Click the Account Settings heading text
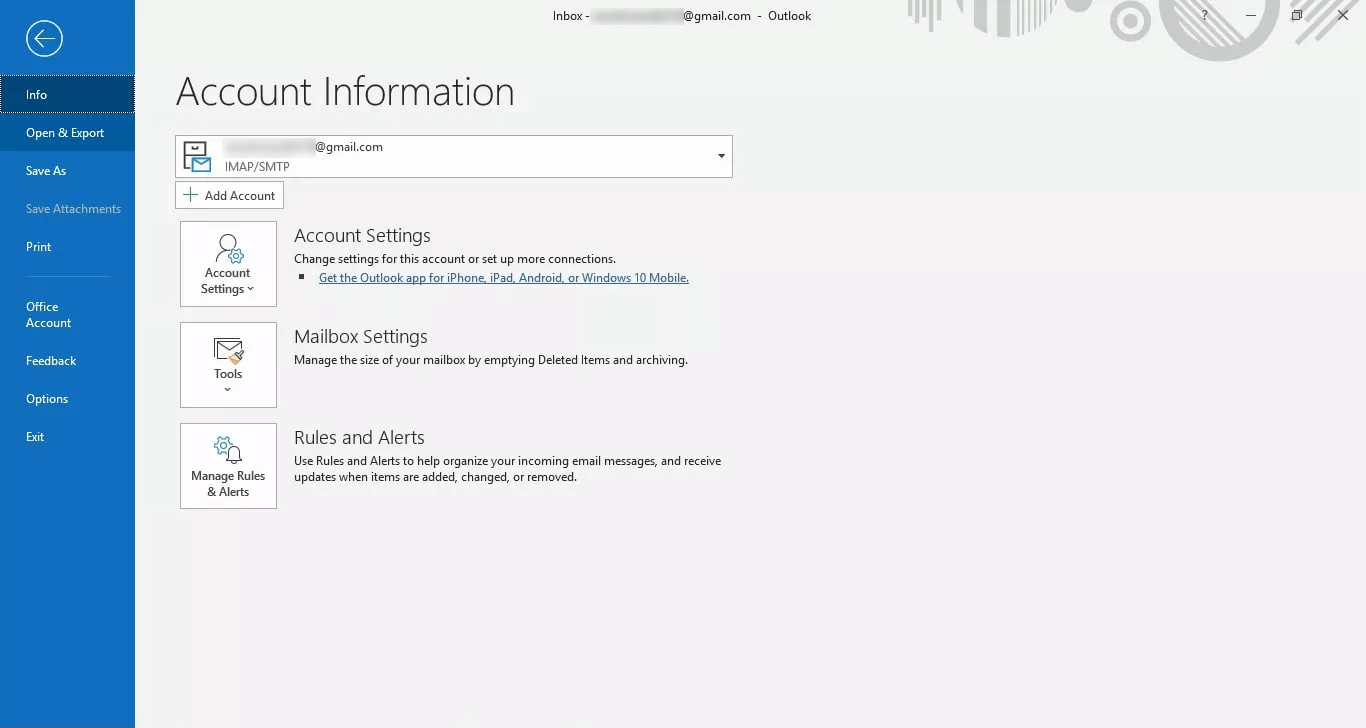The image size is (1366, 728). click(362, 236)
